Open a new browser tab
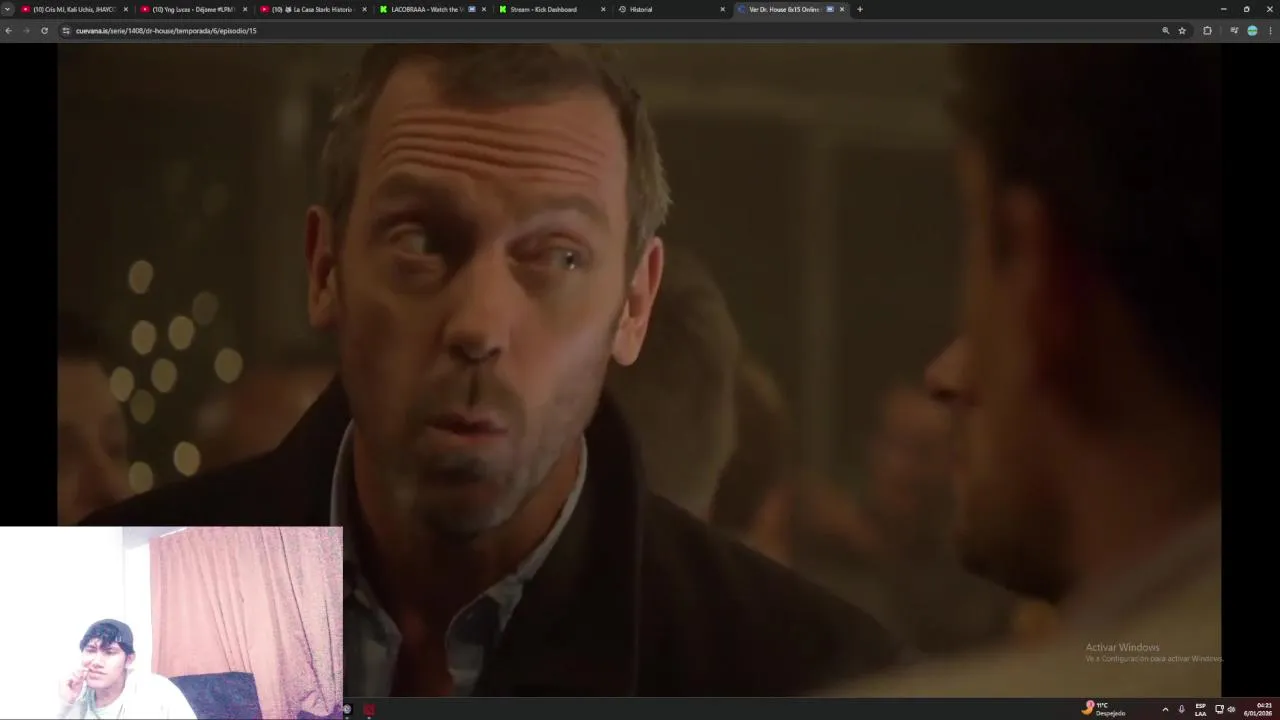 (859, 9)
